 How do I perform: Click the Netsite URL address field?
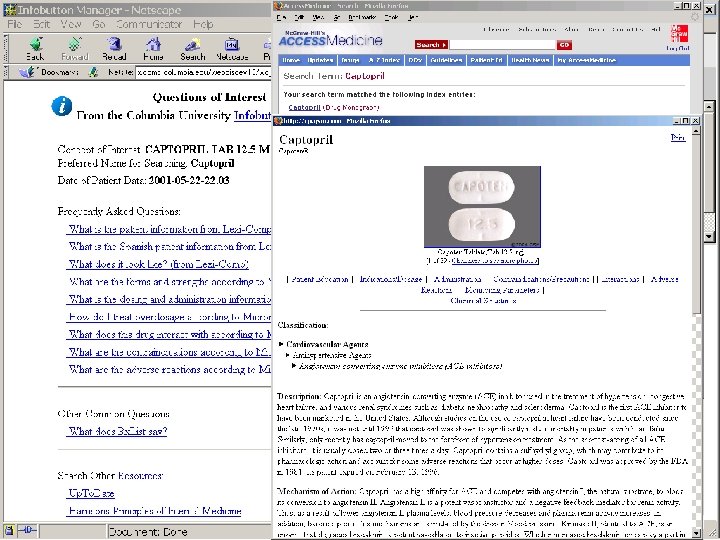pos(203,72)
